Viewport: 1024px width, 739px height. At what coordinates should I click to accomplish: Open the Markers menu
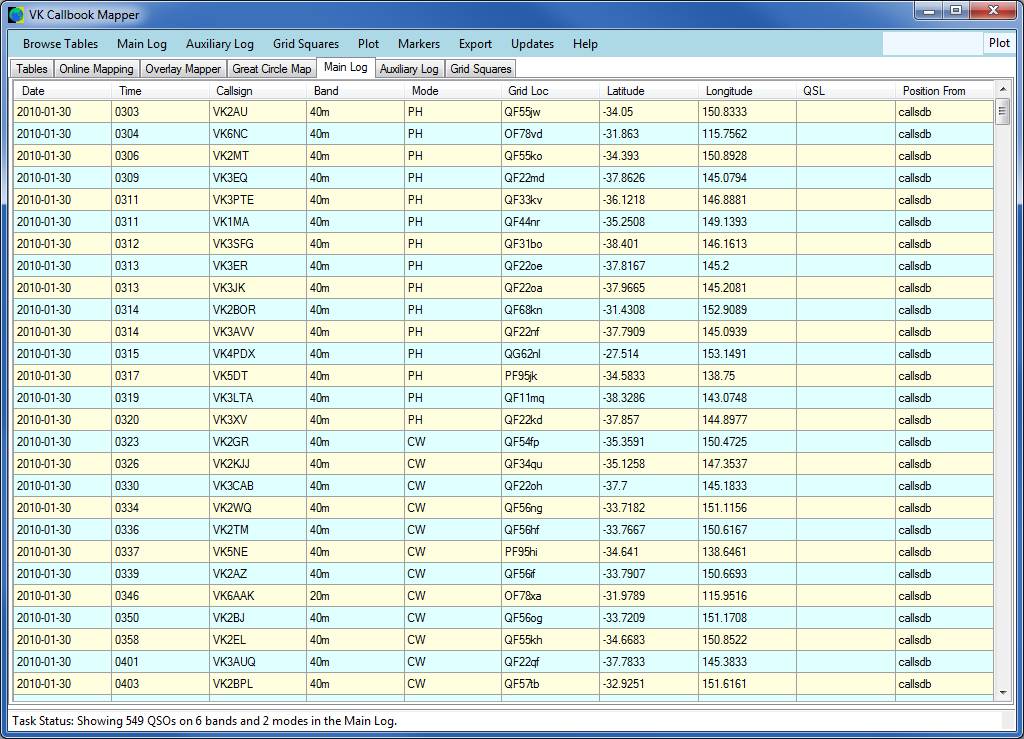click(x=419, y=44)
